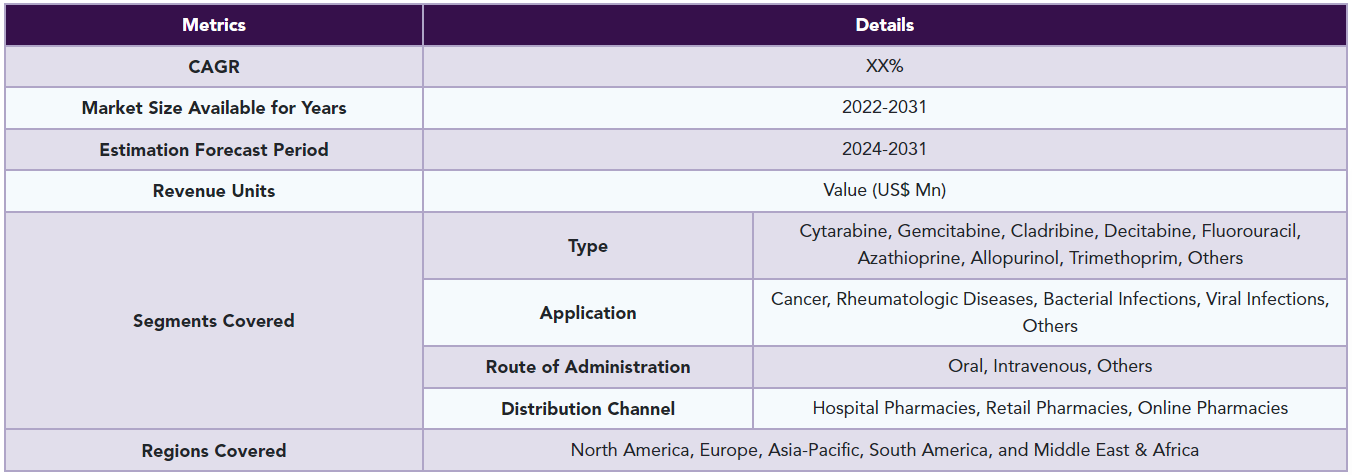1352x475 pixels.
Task: Select the Revenue Units label
Action: (214, 191)
